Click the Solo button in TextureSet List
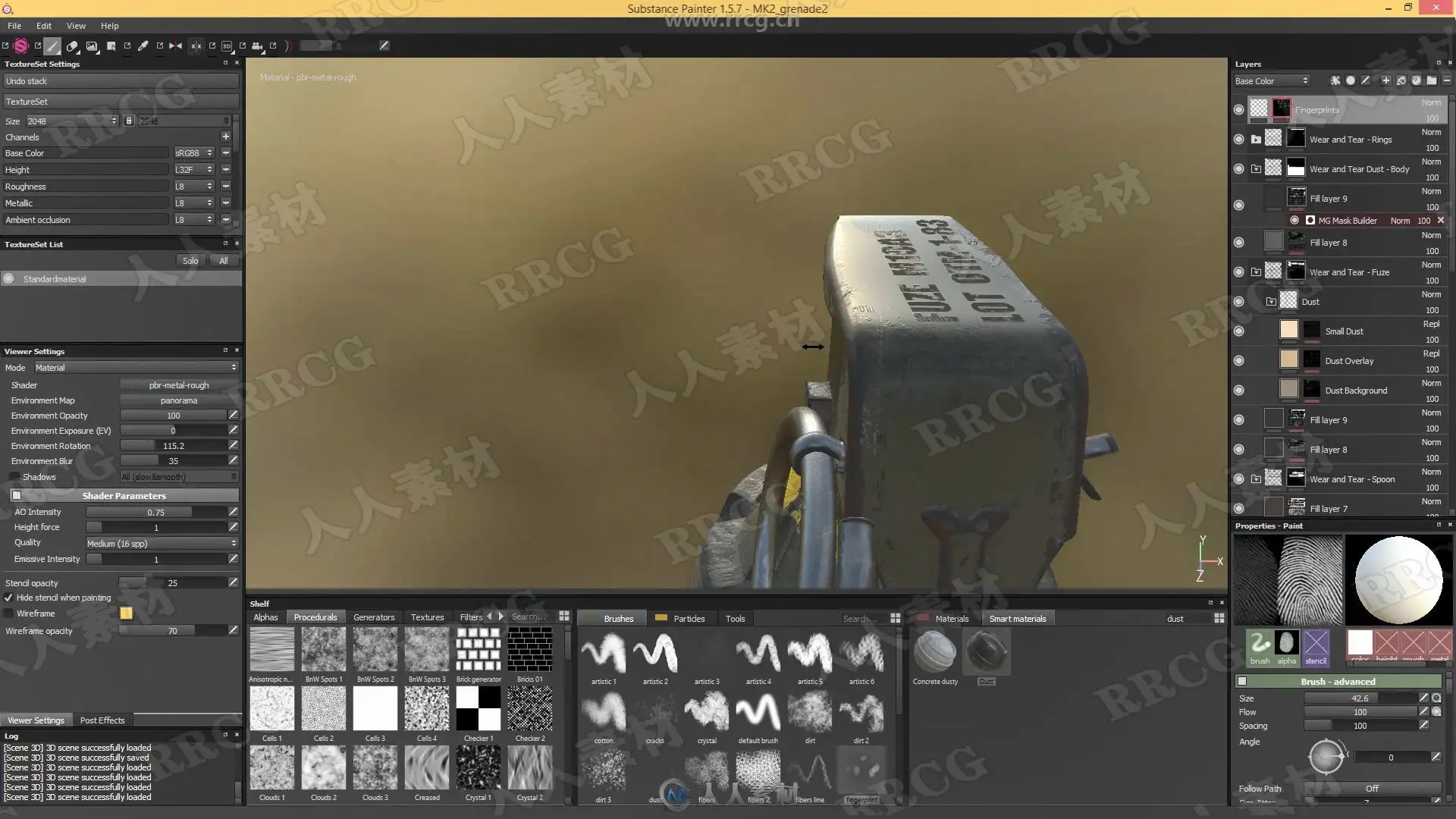The height and width of the screenshot is (819, 1456). 190,261
